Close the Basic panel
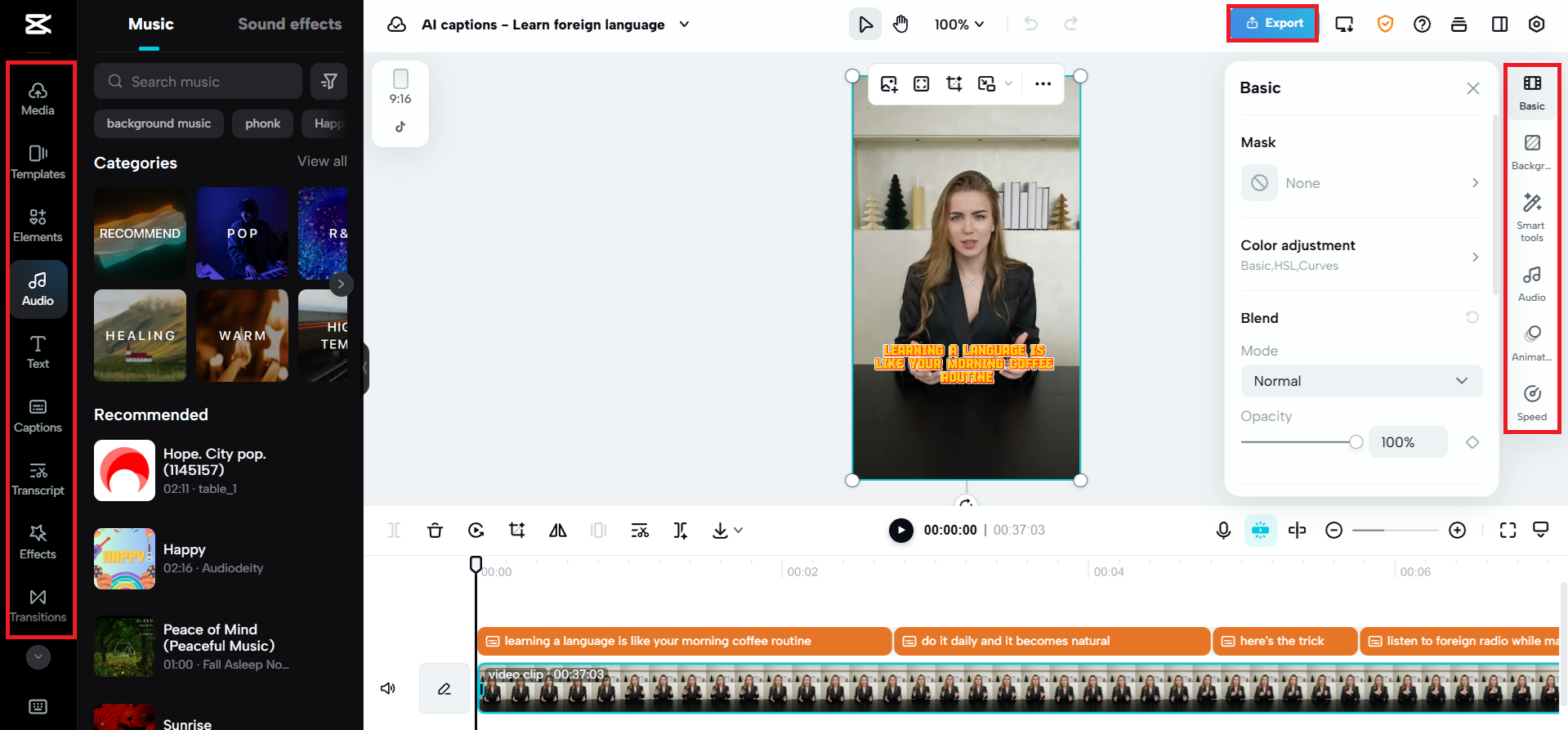The width and height of the screenshot is (1568, 730). tap(1472, 88)
